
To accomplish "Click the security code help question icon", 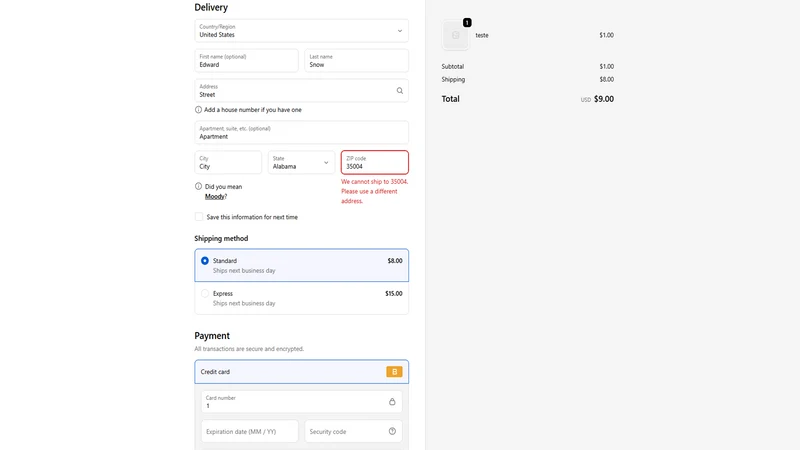I will [392, 432].
